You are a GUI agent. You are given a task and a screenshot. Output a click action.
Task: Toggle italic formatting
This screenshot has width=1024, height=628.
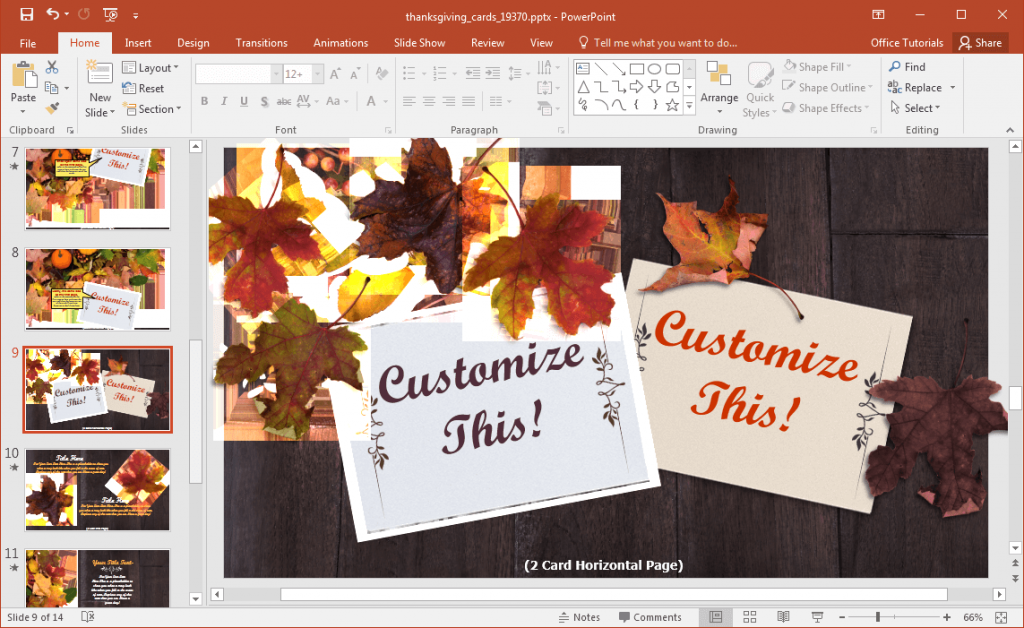pos(222,100)
